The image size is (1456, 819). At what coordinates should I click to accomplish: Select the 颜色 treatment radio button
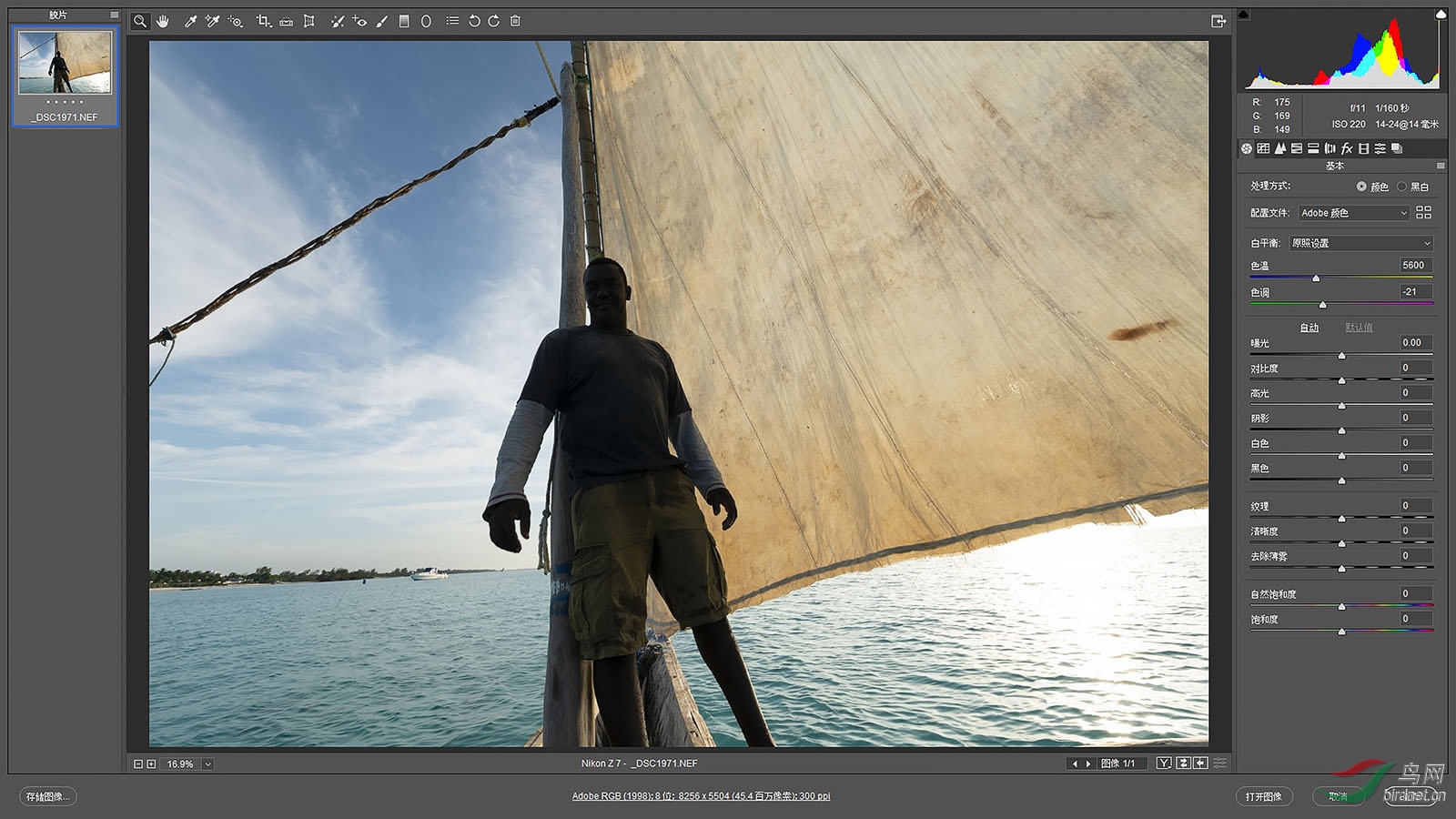pos(1361,187)
